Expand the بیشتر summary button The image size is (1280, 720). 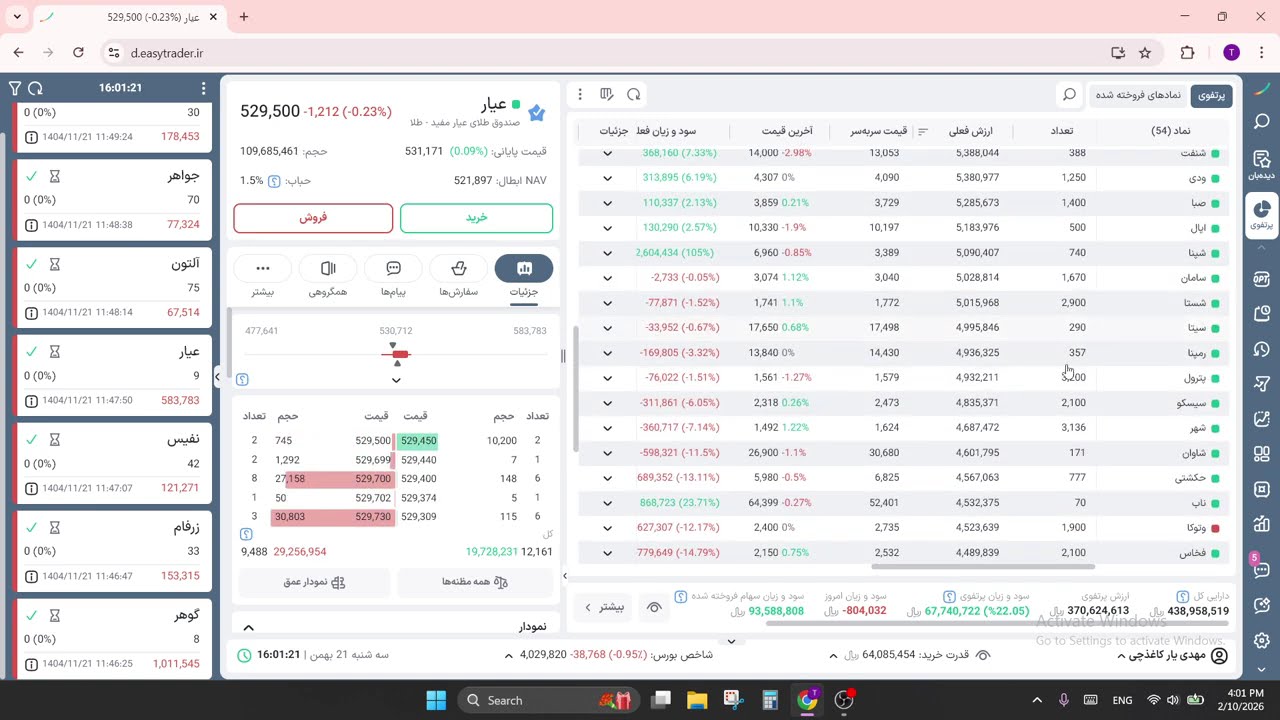[x=604, y=607]
